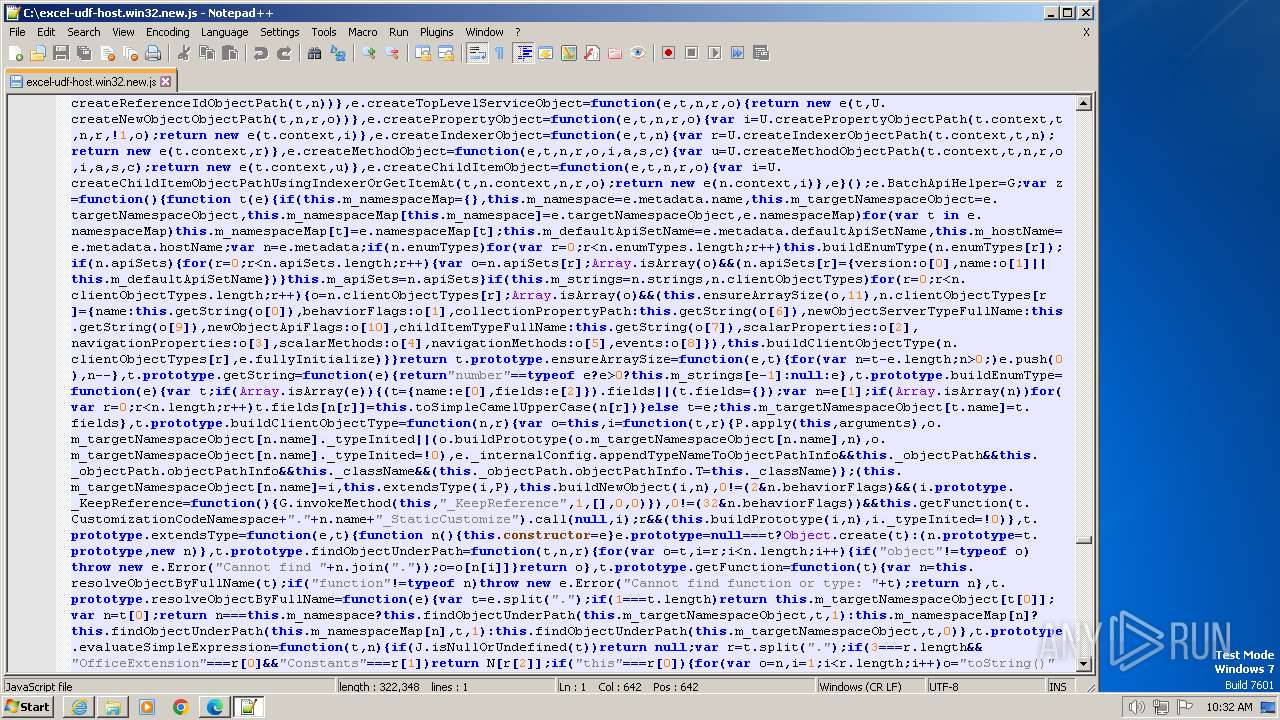Undo the last edit via the toolbar
1280x720 pixels.
[260, 53]
